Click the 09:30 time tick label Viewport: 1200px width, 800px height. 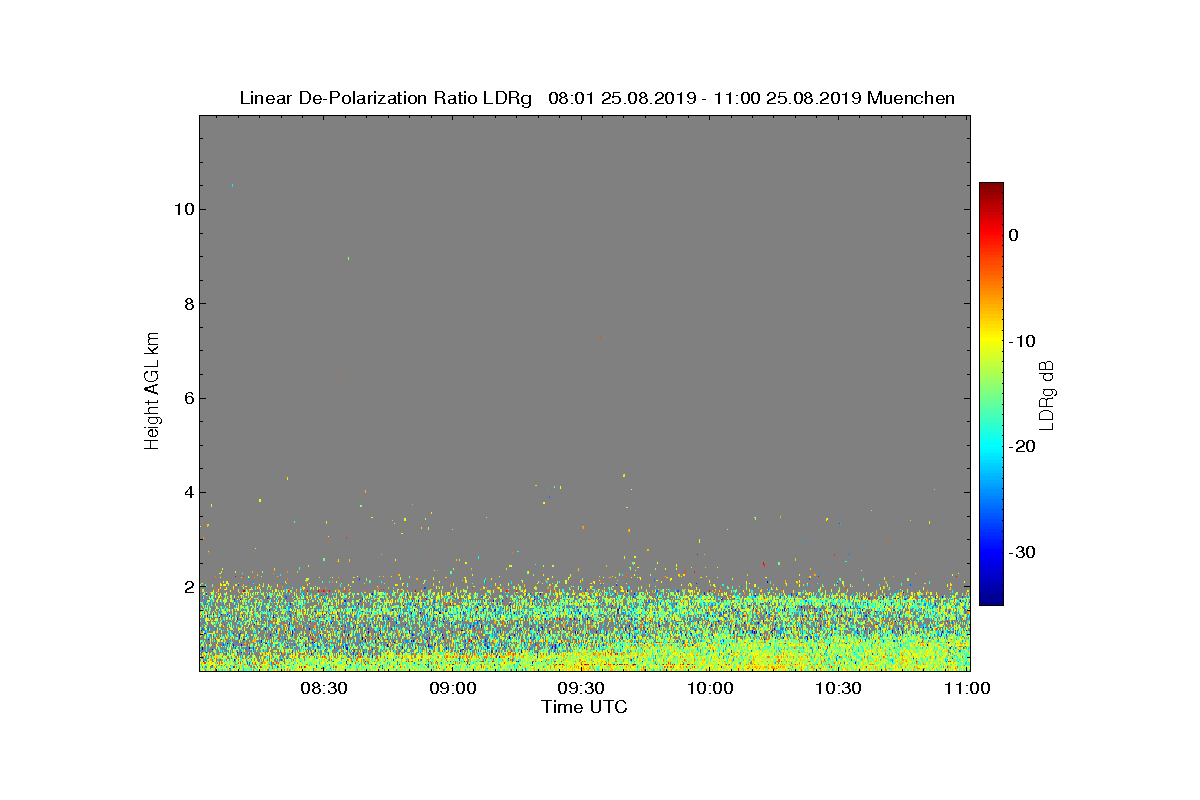pos(581,688)
